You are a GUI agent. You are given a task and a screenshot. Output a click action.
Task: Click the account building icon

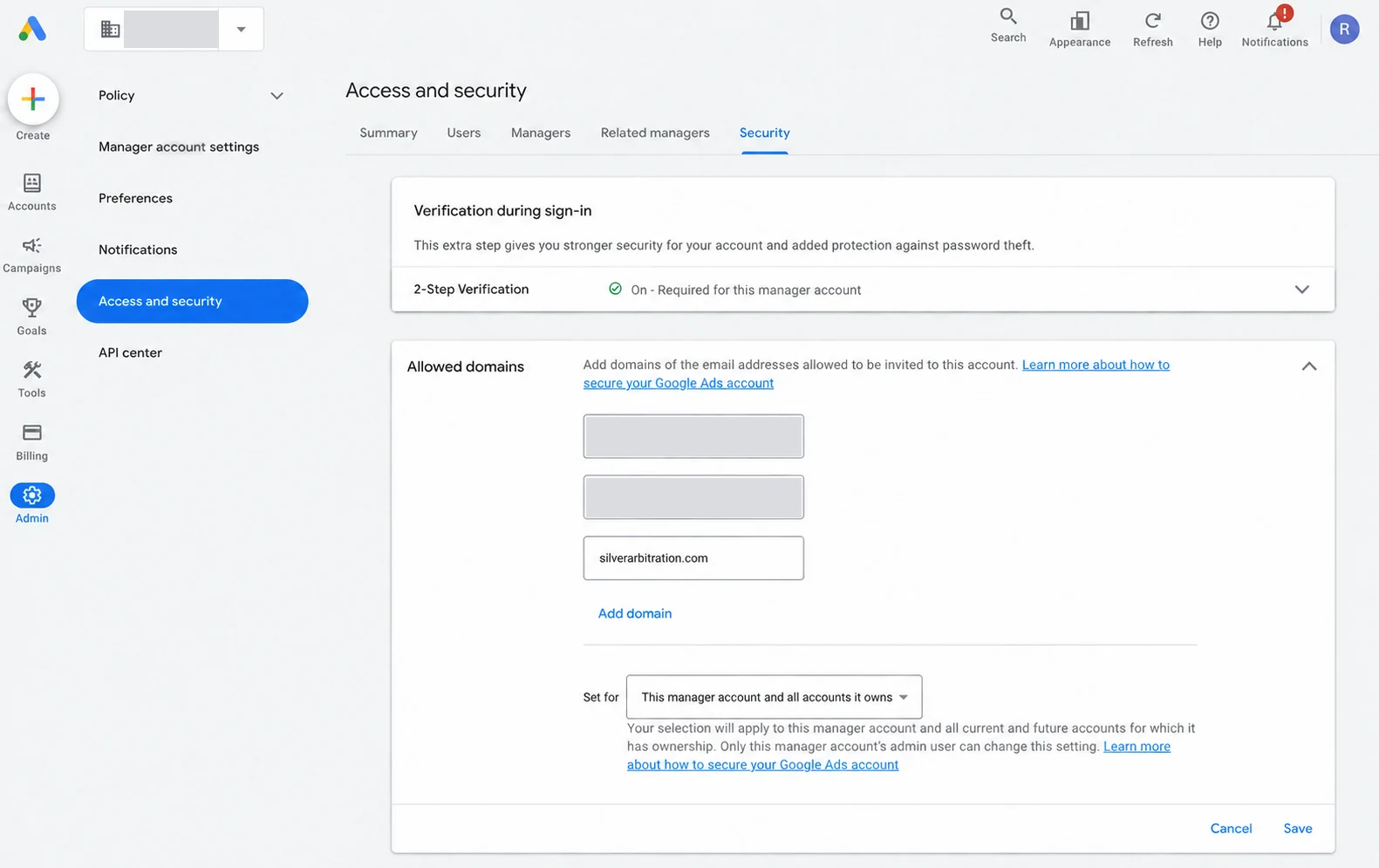click(110, 29)
